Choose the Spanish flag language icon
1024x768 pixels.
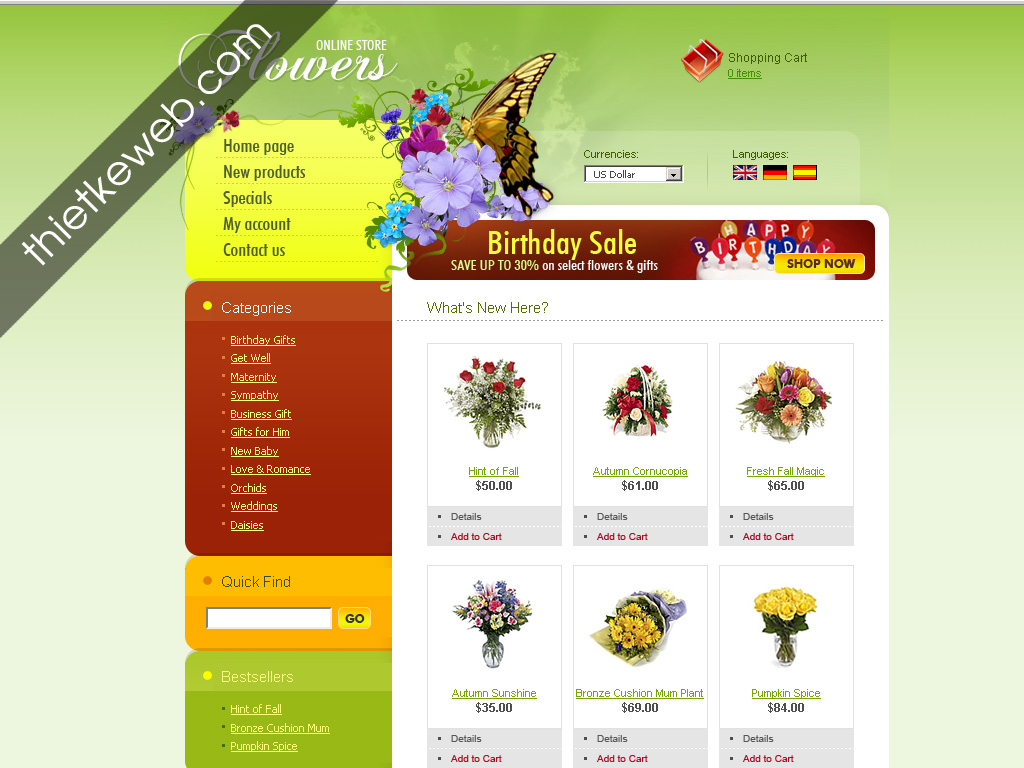tap(805, 172)
